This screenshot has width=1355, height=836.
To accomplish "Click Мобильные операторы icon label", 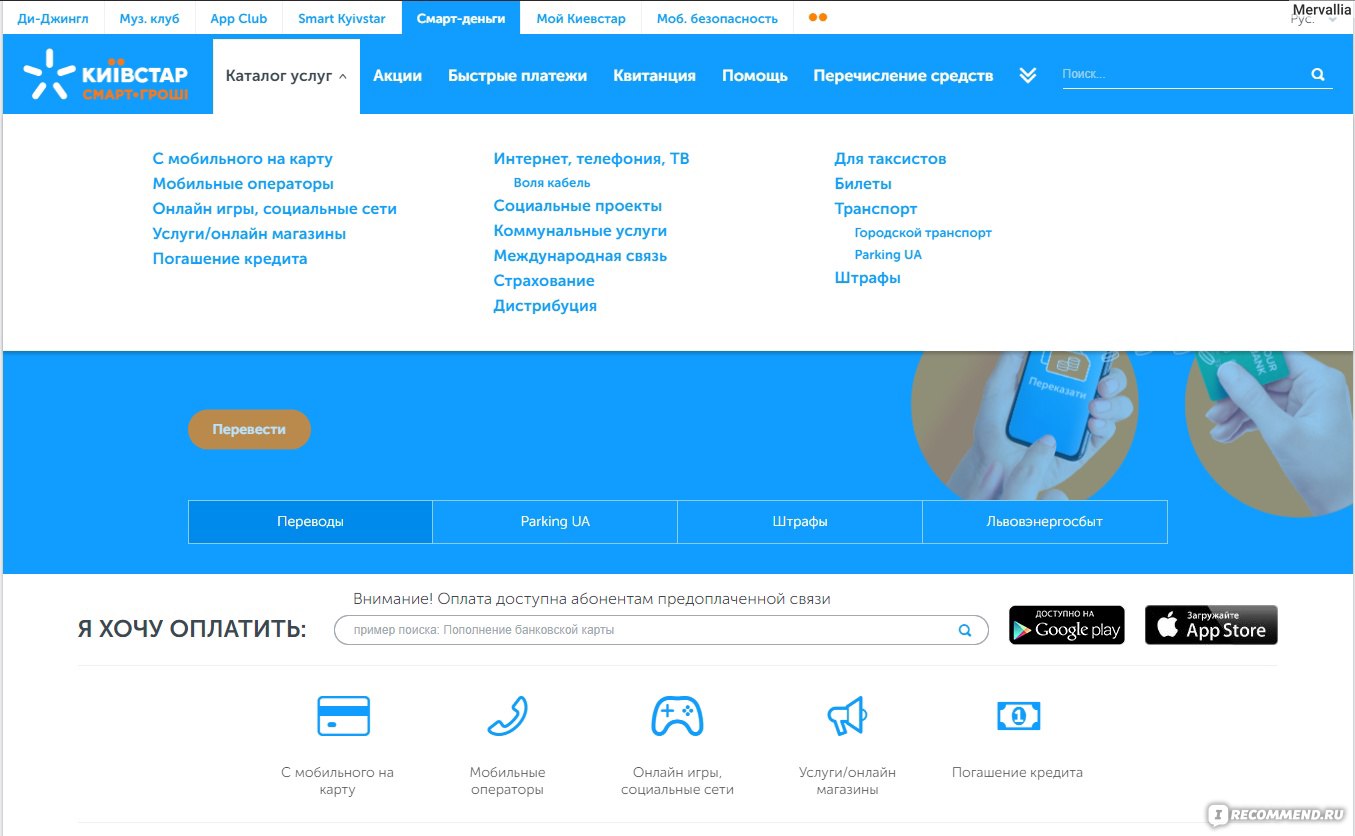I will (x=507, y=781).
